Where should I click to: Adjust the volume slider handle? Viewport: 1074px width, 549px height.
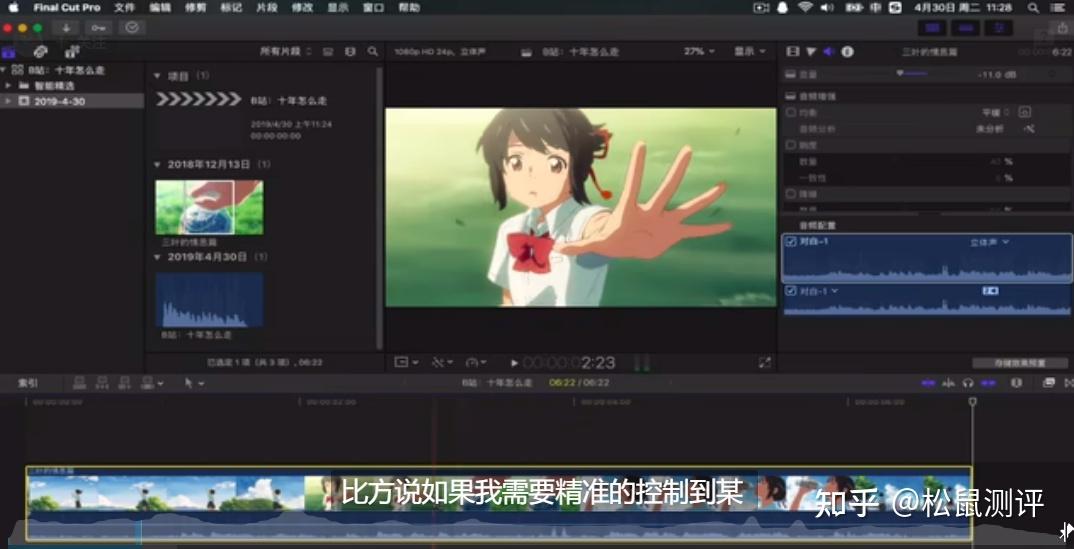tap(900, 73)
